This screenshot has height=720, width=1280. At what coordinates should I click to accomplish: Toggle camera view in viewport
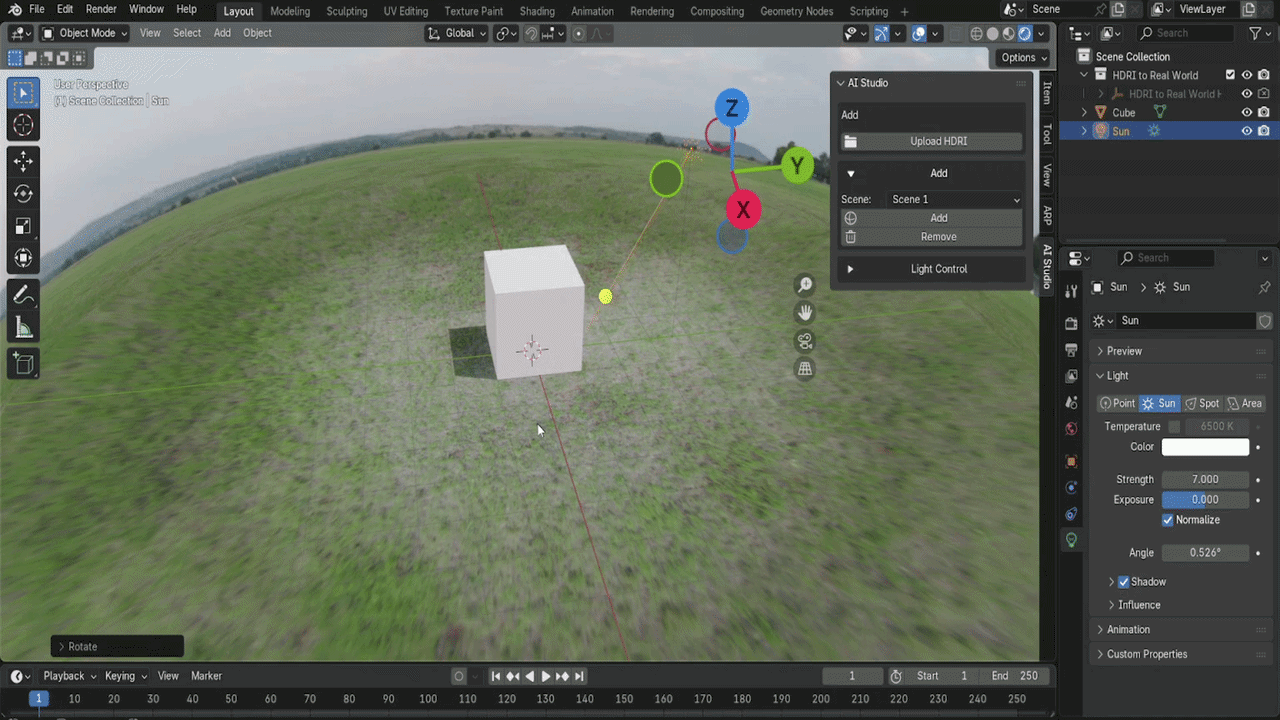pos(805,341)
